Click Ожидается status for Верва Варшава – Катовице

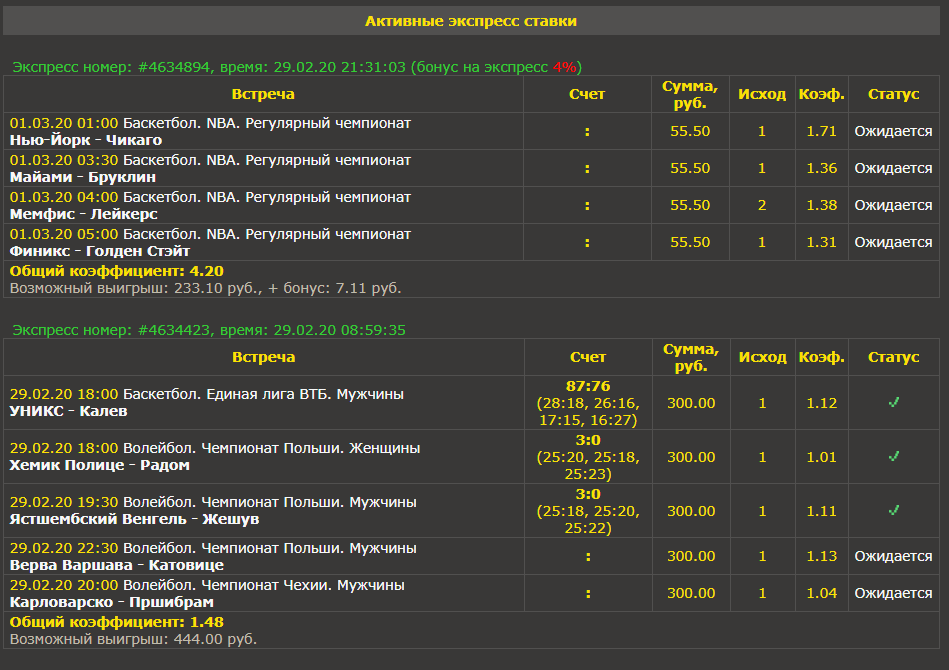tap(893, 556)
